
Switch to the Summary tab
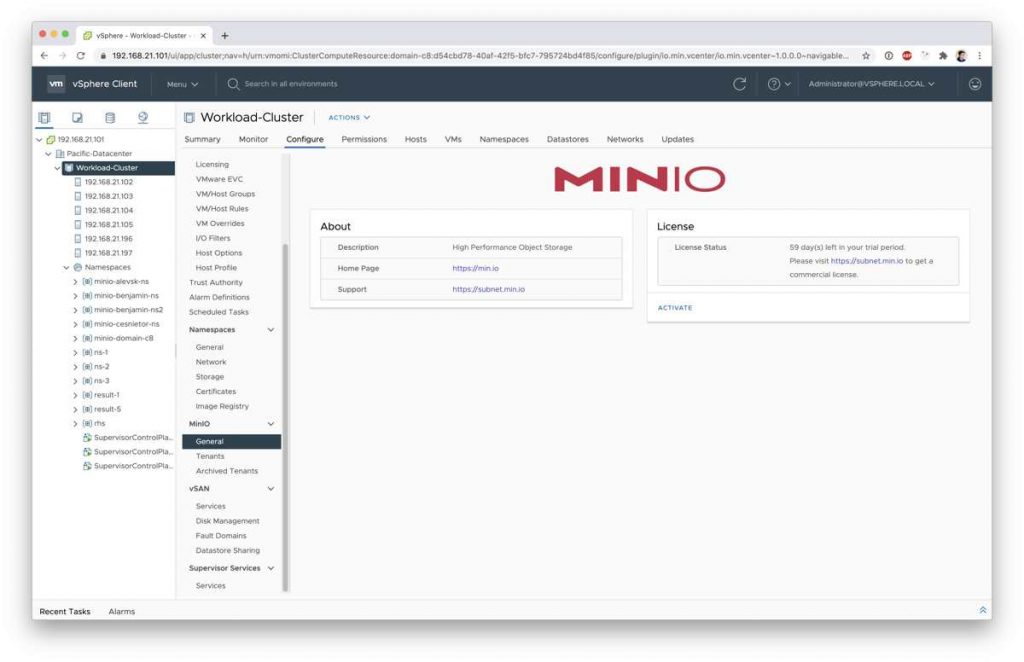pos(203,138)
